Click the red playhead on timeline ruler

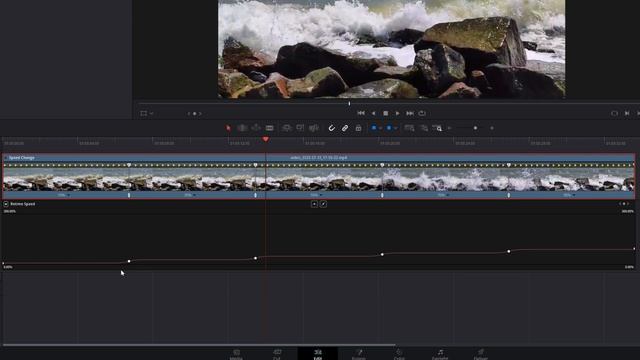pos(266,140)
